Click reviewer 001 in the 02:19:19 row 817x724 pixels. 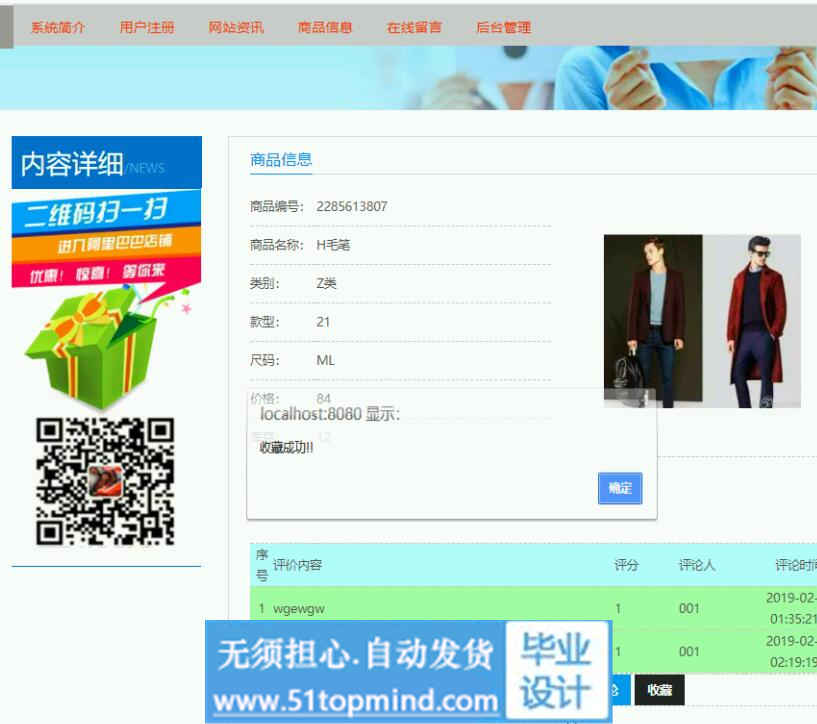click(689, 652)
